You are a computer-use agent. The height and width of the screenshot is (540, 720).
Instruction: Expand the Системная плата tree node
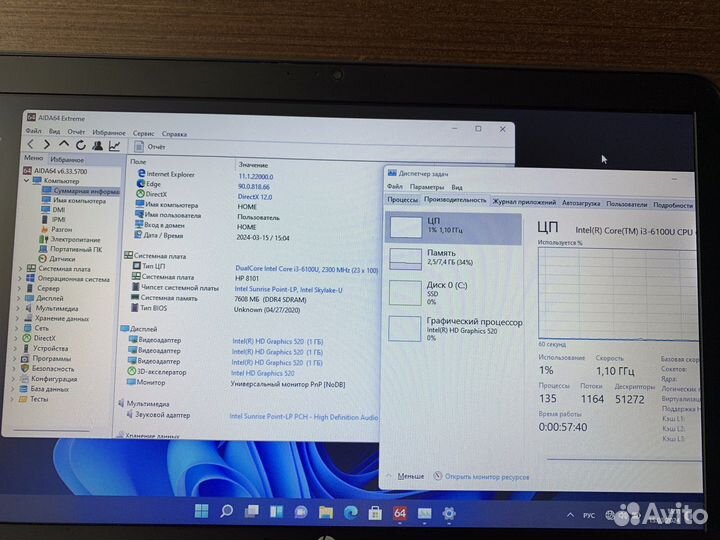coord(20,269)
